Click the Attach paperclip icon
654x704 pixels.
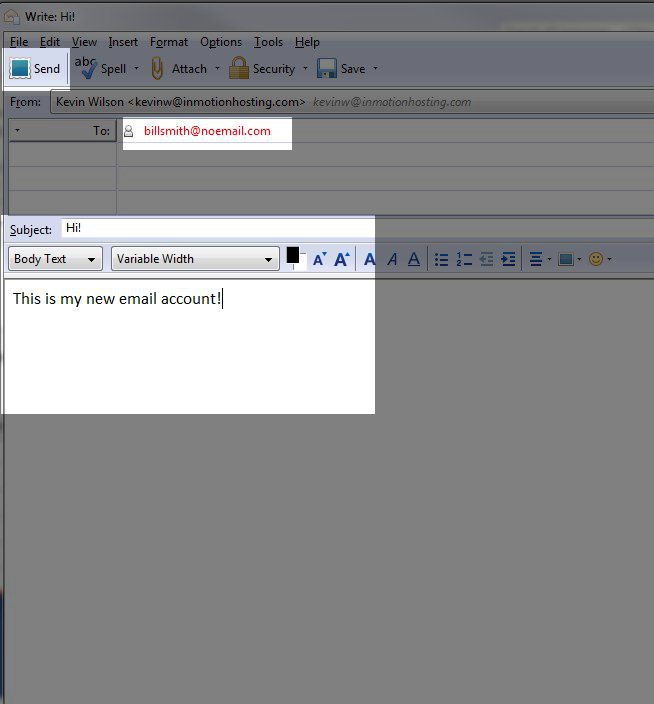[157, 69]
